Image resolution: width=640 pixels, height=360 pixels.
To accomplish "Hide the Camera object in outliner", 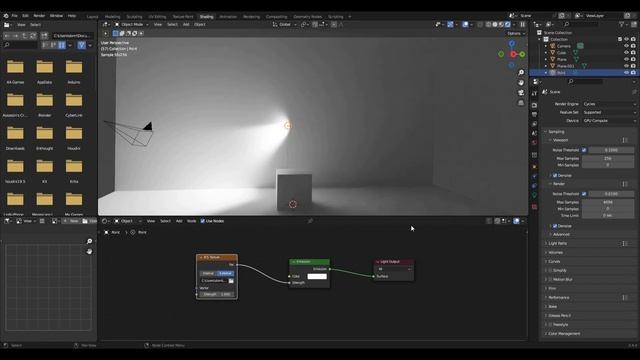I will [x=626, y=46].
